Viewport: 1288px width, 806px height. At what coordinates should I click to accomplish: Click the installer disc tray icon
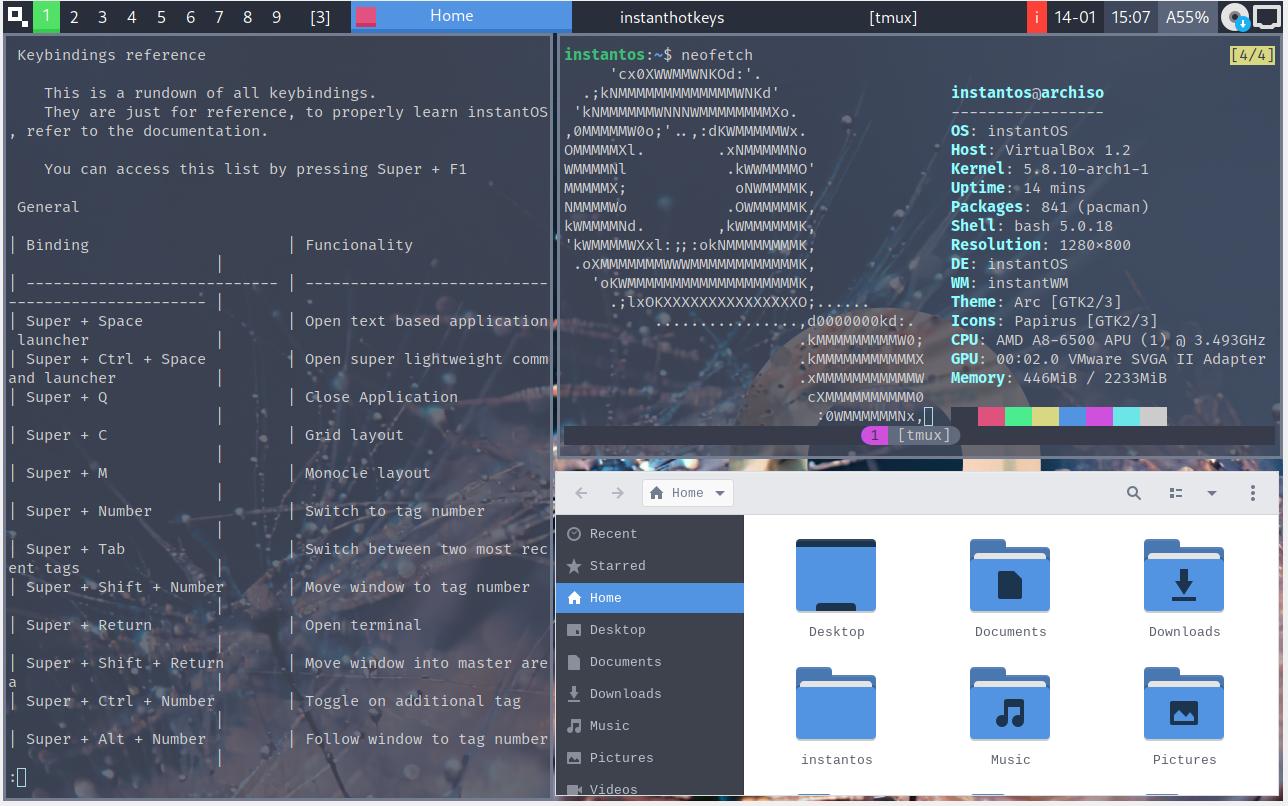(1235, 17)
